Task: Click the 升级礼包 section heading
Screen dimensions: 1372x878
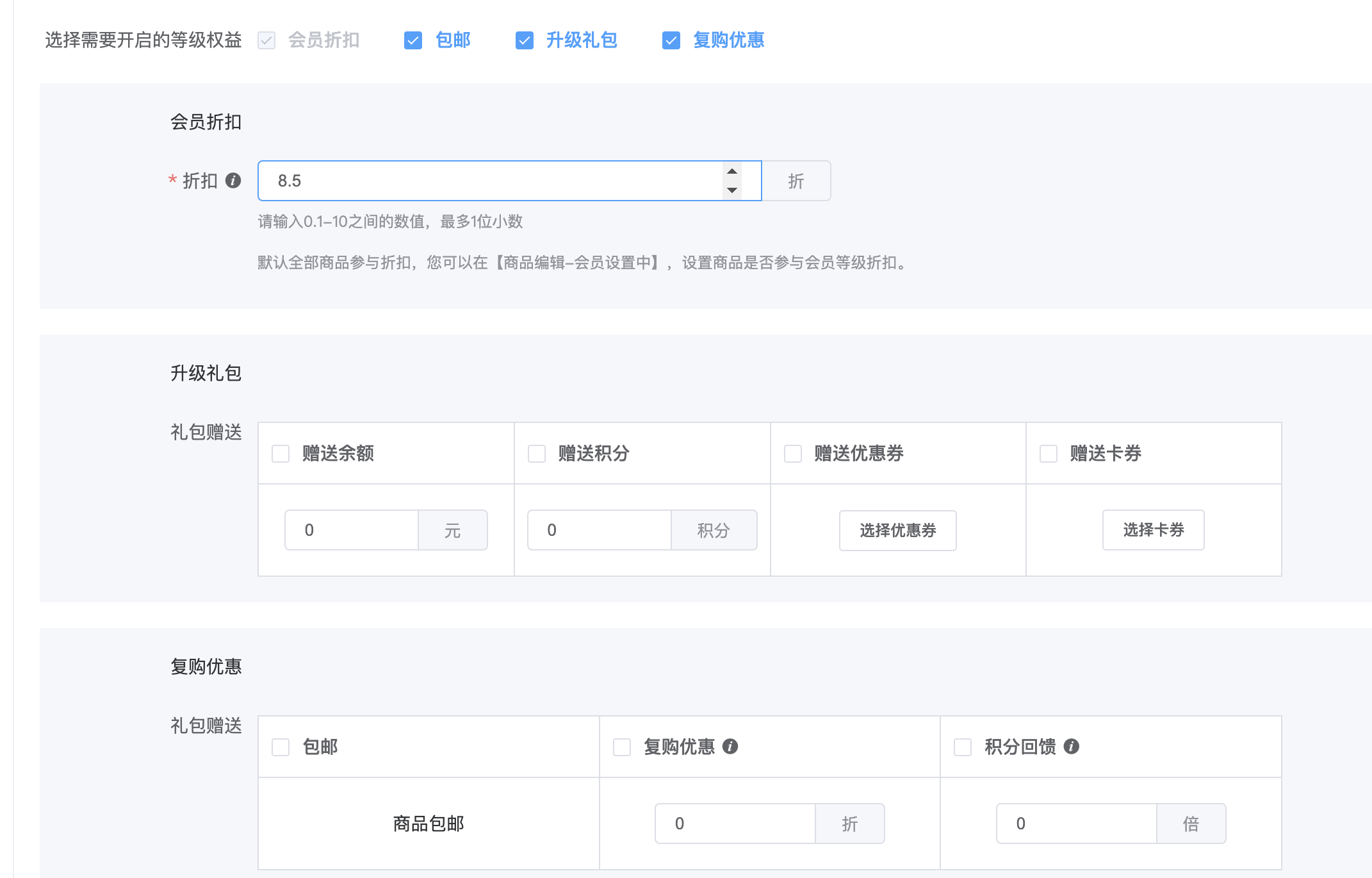Action: point(206,373)
